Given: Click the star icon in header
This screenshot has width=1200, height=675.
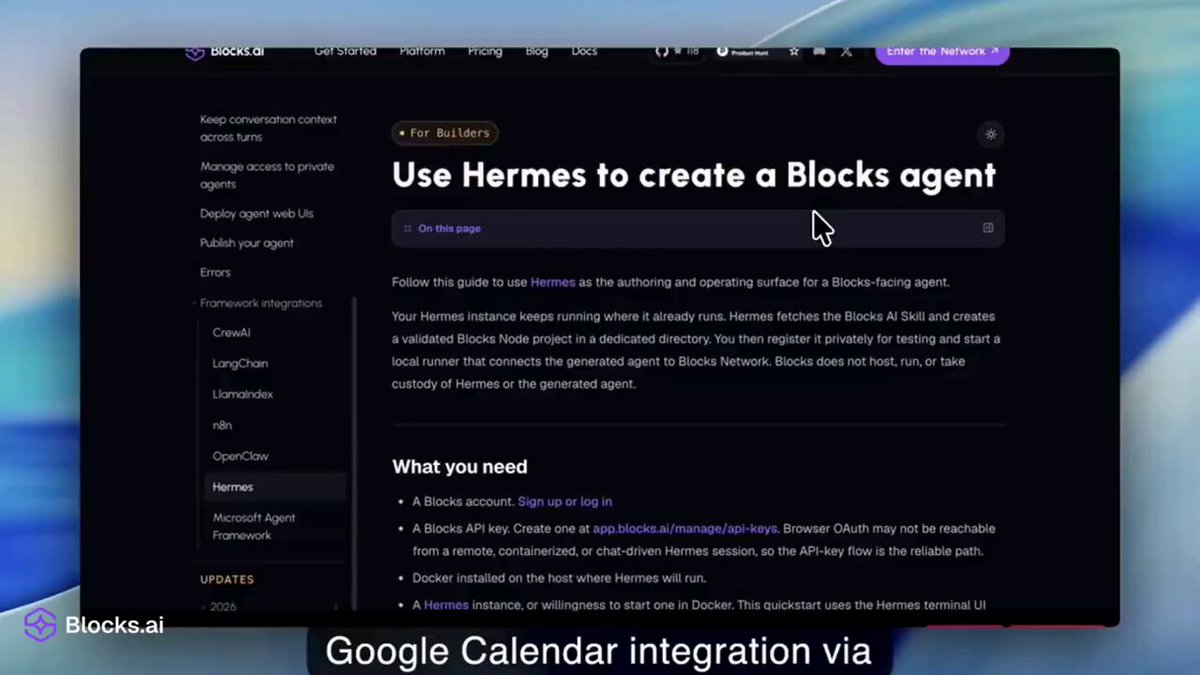Looking at the screenshot, I should click(x=794, y=51).
